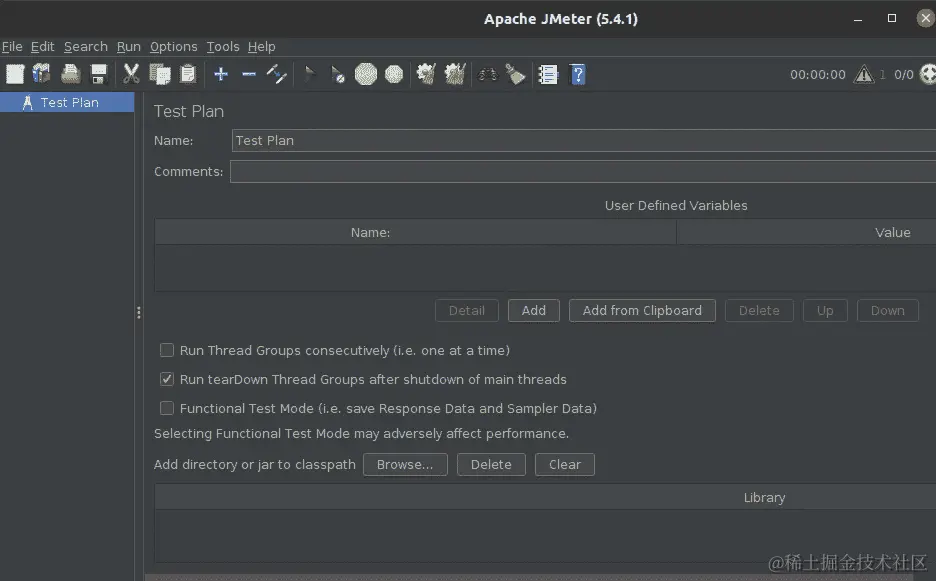The width and height of the screenshot is (936, 581).
Task: Collapse all tree nodes with minus icon
Action: pyautogui.click(x=248, y=74)
